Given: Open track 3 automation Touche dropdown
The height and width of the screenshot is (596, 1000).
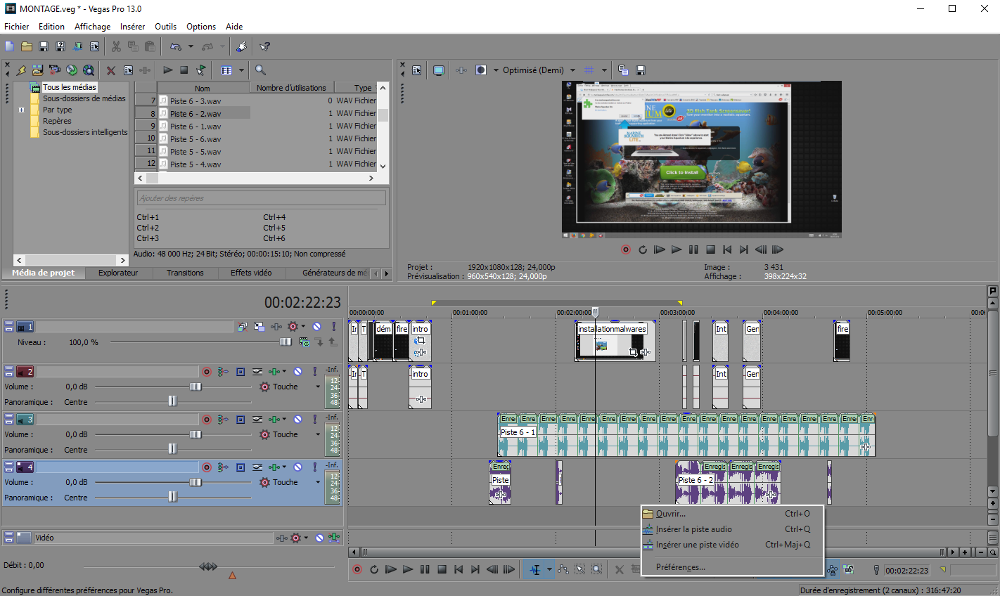Looking at the screenshot, I should tap(318, 434).
